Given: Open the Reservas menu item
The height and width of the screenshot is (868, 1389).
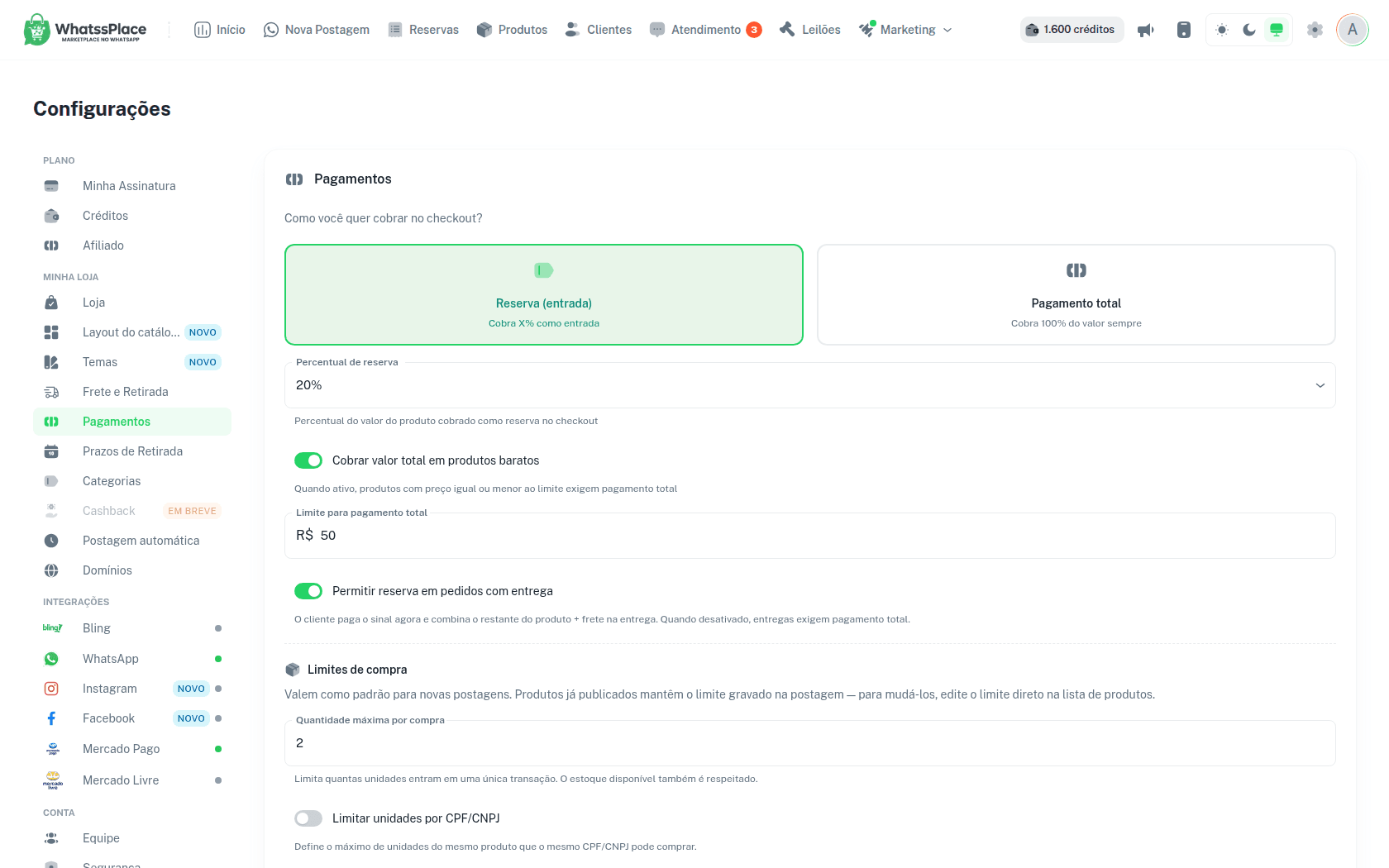Looking at the screenshot, I should [x=423, y=30].
